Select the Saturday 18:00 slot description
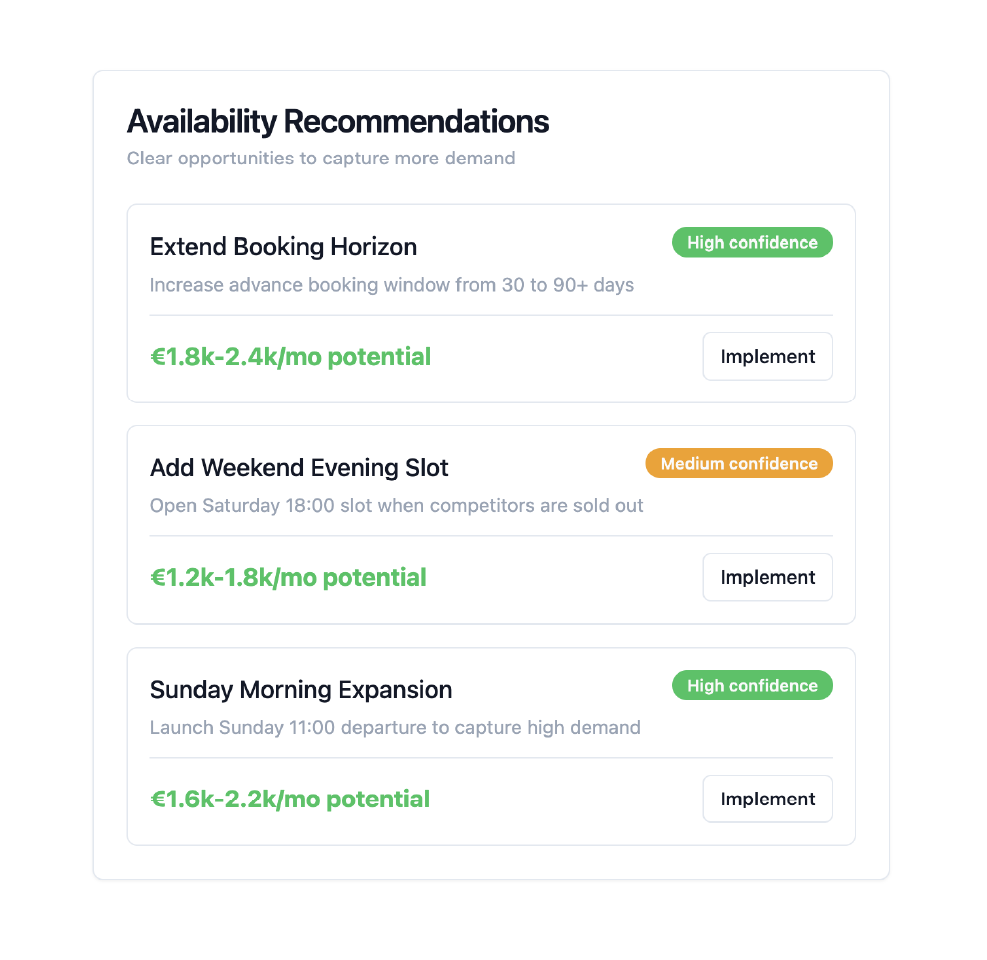 coord(396,506)
